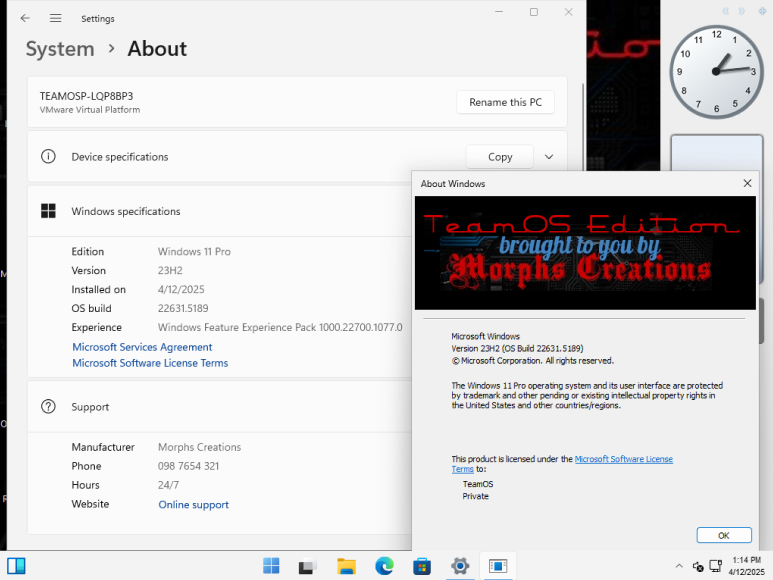Image resolution: width=773 pixels, height=580 pixels.
Task: Click the Task View taskbar icon
Action: 308,566
